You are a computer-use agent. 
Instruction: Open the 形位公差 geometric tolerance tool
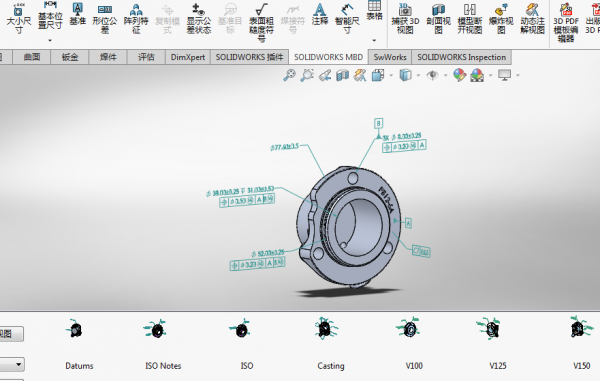[x=104, y=18]
